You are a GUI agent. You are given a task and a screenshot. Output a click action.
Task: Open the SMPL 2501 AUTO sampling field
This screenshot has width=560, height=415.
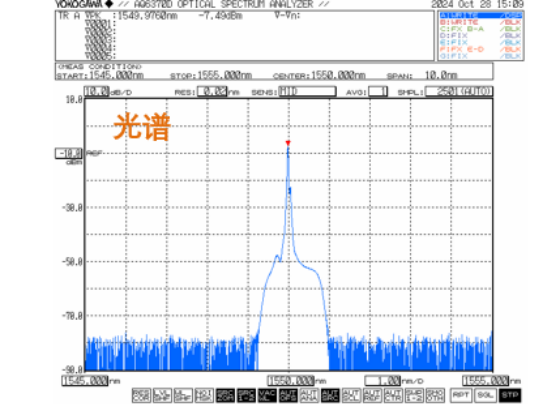pyautogui.click(x=459, y=92)
